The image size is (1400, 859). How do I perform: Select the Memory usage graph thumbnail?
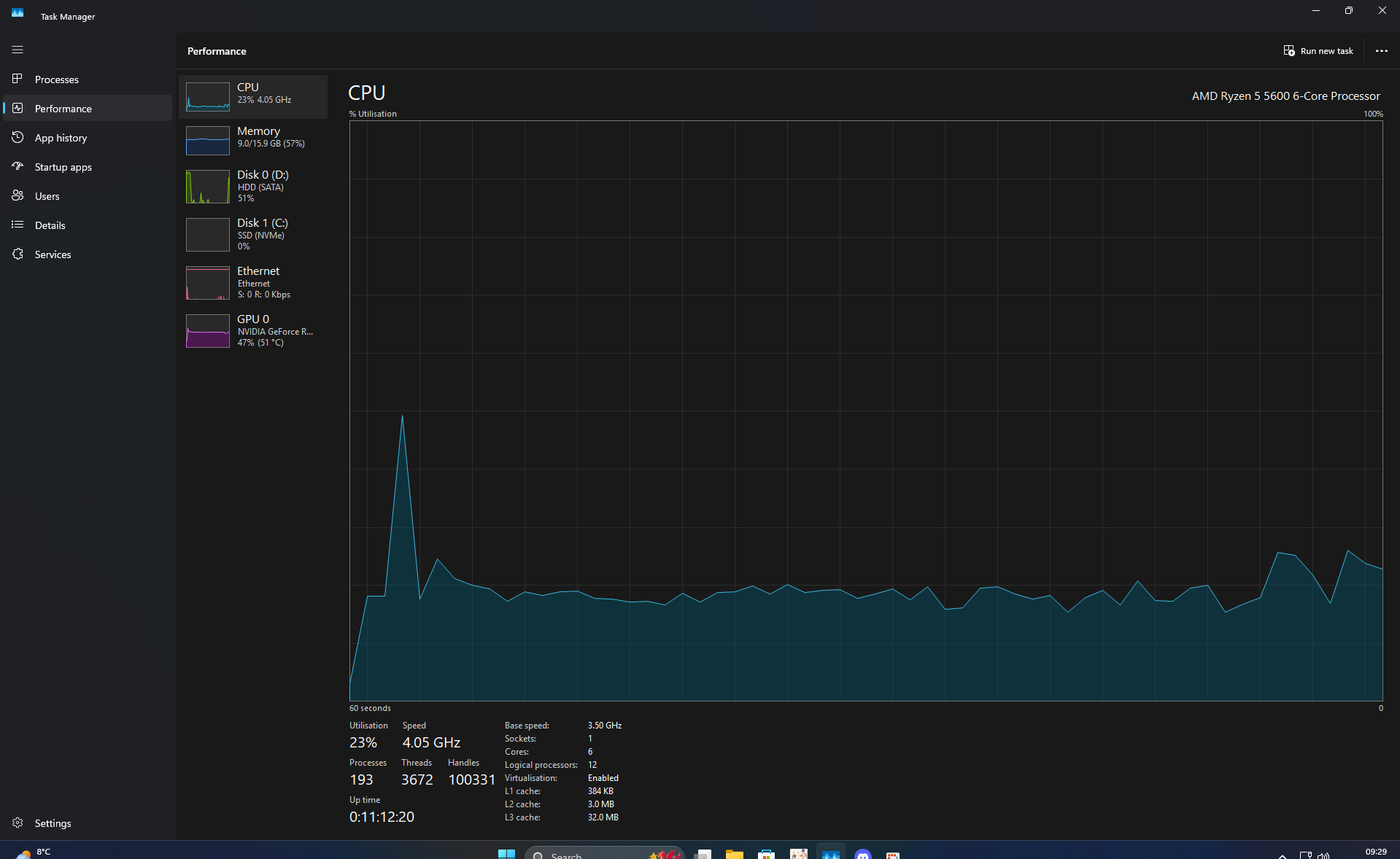point(208,141)
